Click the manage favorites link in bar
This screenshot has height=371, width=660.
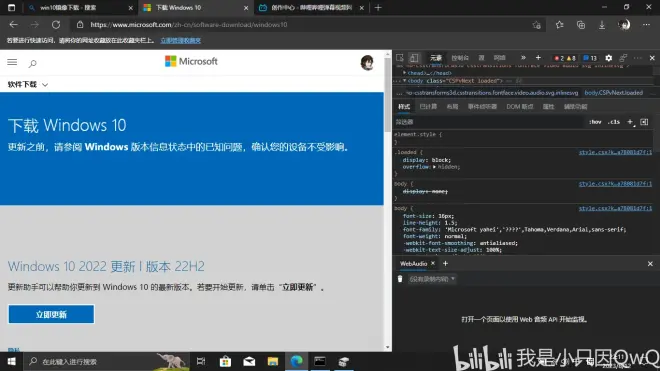coord(181,40)
